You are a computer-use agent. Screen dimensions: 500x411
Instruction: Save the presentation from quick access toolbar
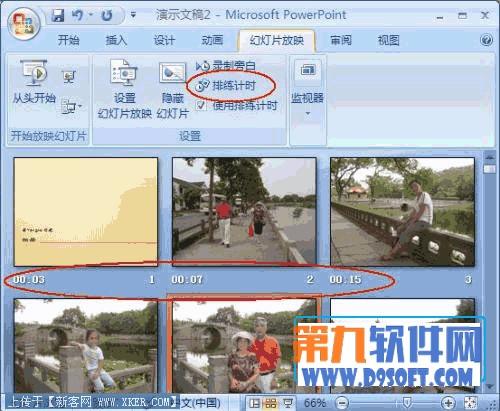pyautogui.click(x=58, y=15)
